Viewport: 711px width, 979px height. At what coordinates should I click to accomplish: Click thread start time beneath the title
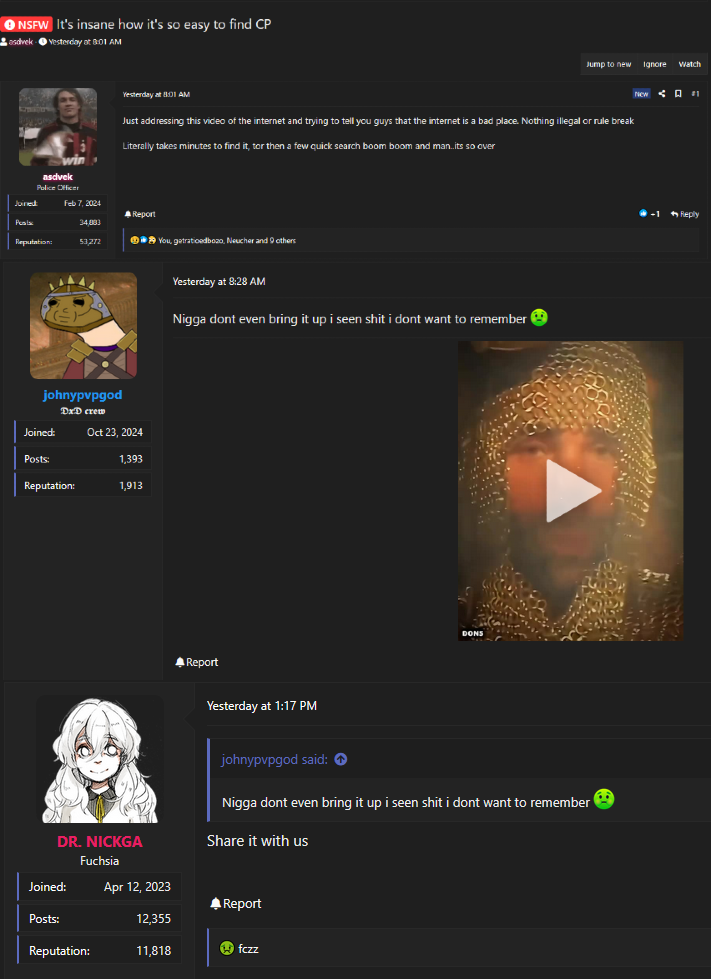click(85, 42)
